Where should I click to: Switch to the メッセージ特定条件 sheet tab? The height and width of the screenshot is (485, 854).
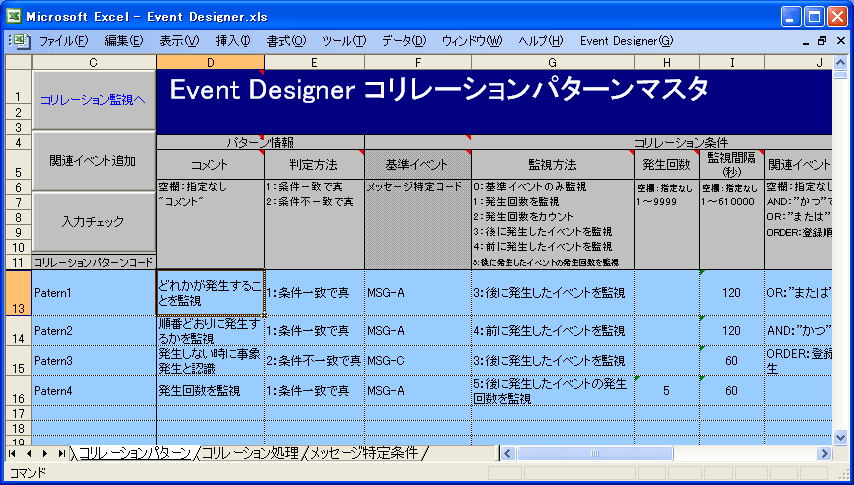364,453
